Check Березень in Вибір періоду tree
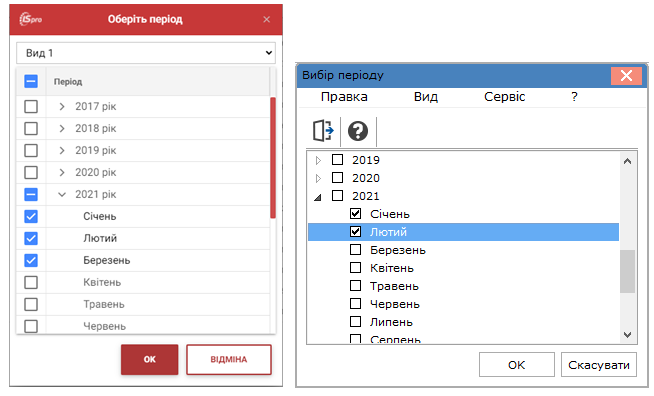 (x=355, y=250)
